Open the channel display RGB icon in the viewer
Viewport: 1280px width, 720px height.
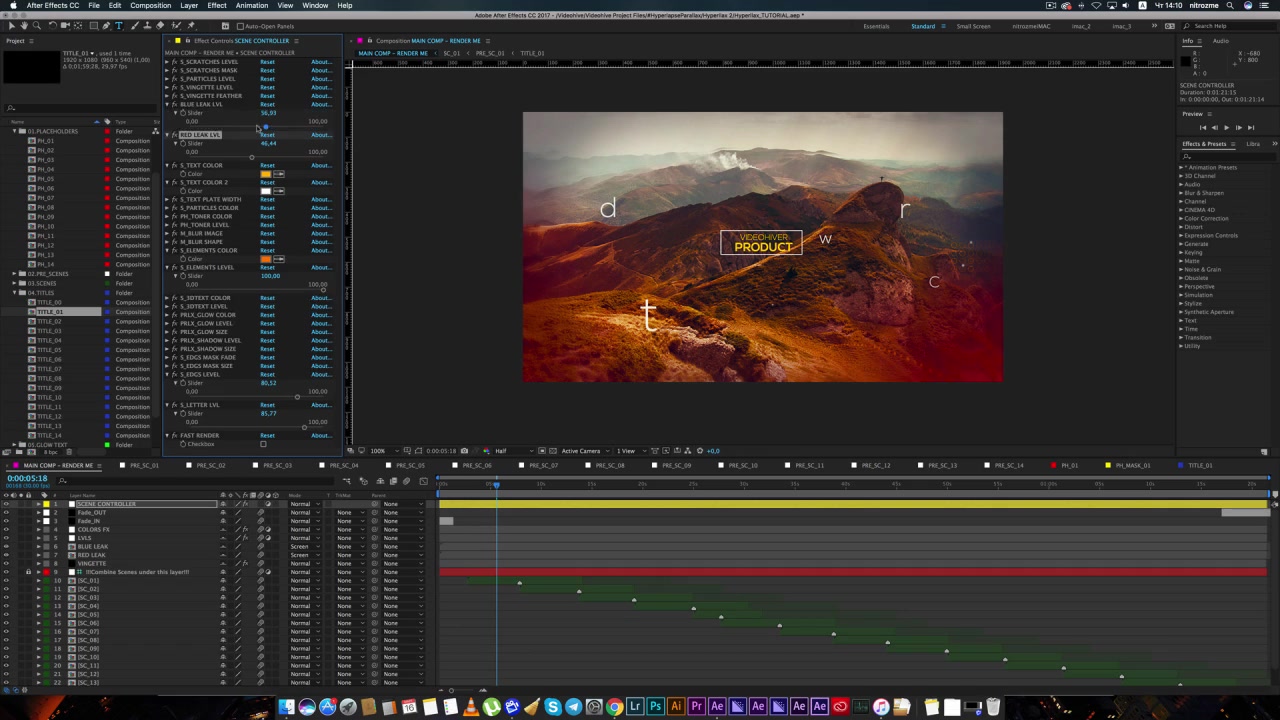(486, 451)
